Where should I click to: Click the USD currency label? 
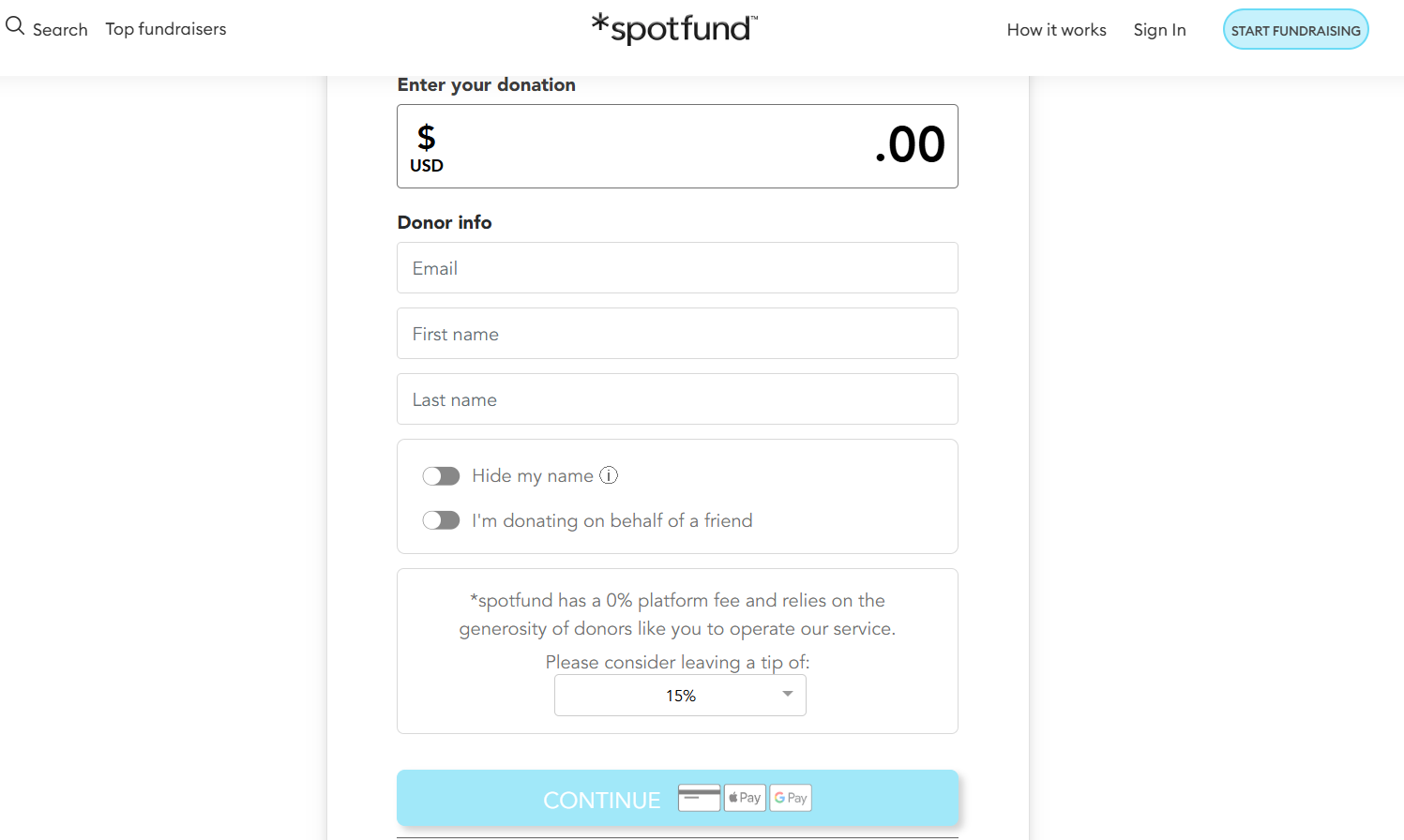427,165
